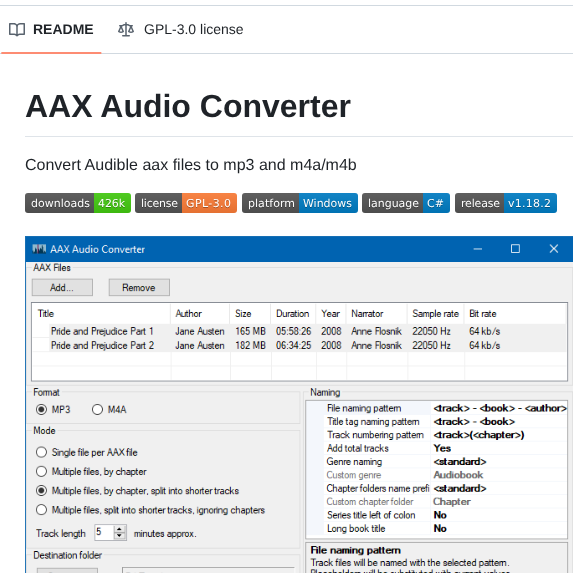This screenshot has height=573, width=573.
Task: Sort list by Title column header
Action: point(102,314)
